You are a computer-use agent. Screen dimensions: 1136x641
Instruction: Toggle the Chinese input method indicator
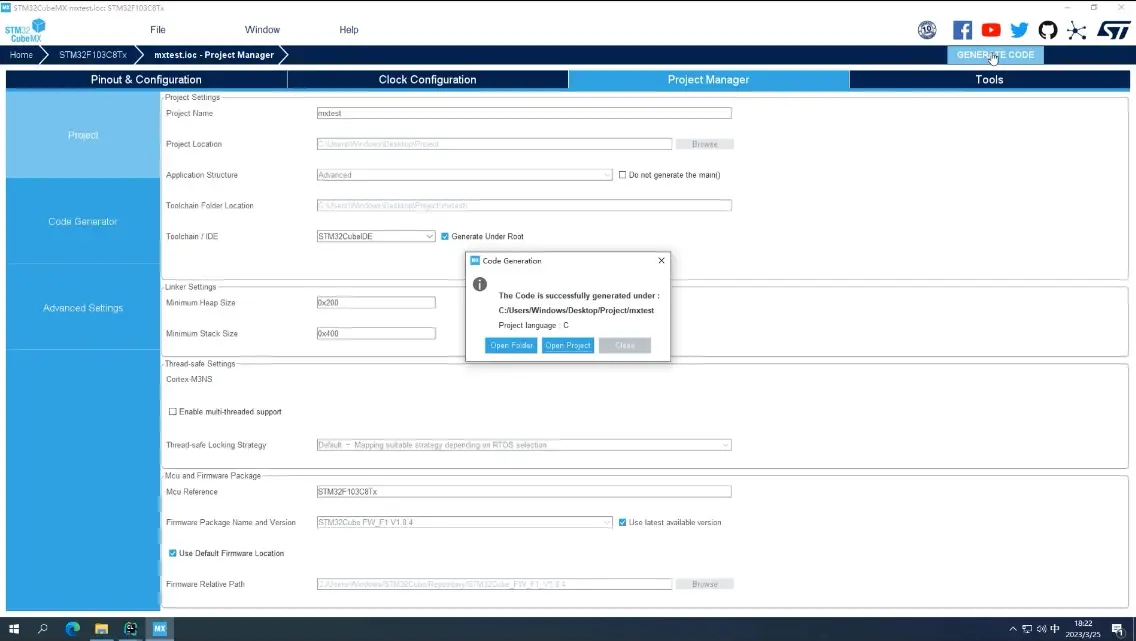coord(1055,629)
